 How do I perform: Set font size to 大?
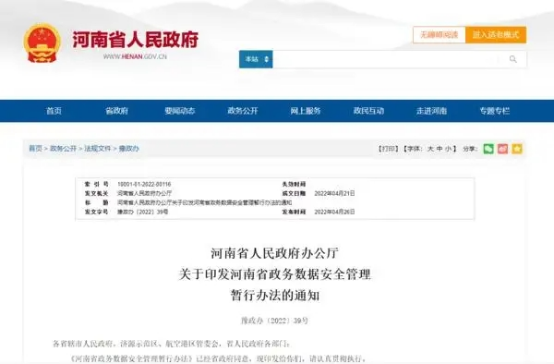[430, 149]
